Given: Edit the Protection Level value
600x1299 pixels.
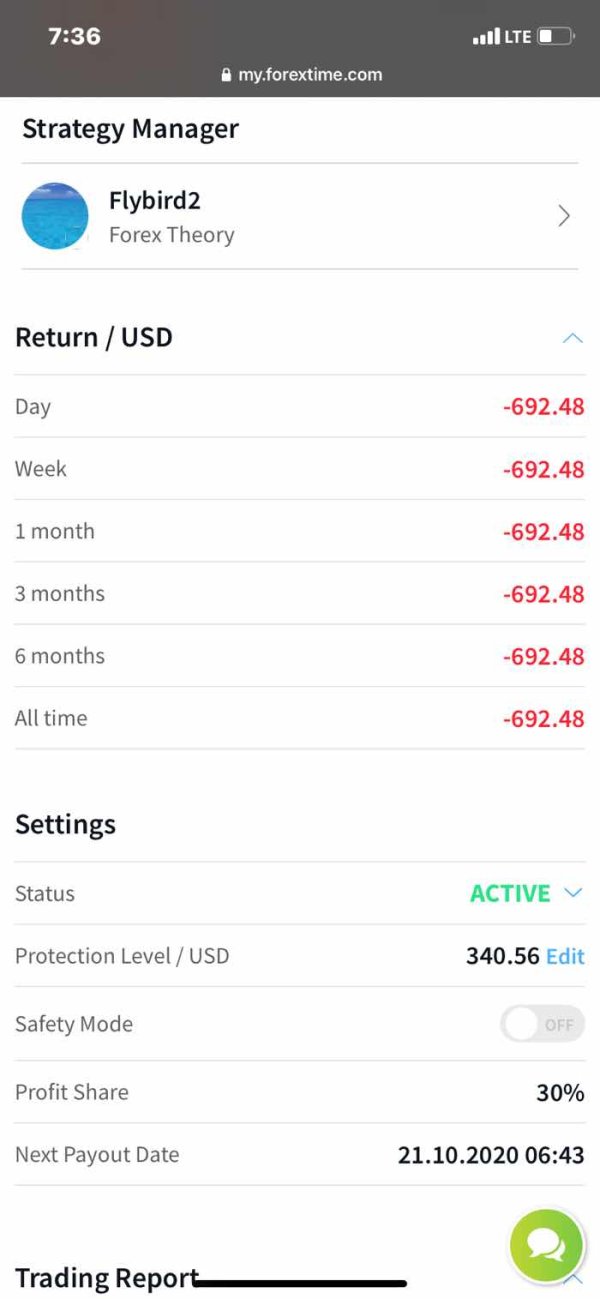Looking at the screenshot, I should 565,956.
